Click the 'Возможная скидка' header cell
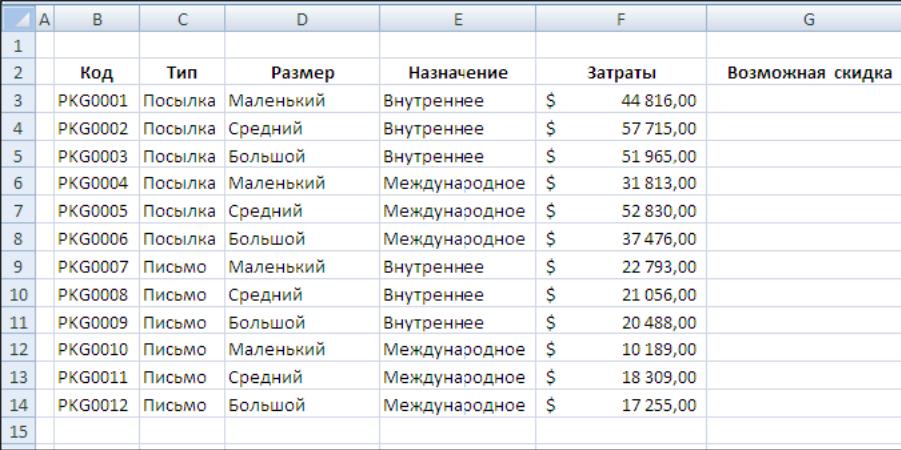The width and height of the screenshot is (901, 450). coord(804,72)
